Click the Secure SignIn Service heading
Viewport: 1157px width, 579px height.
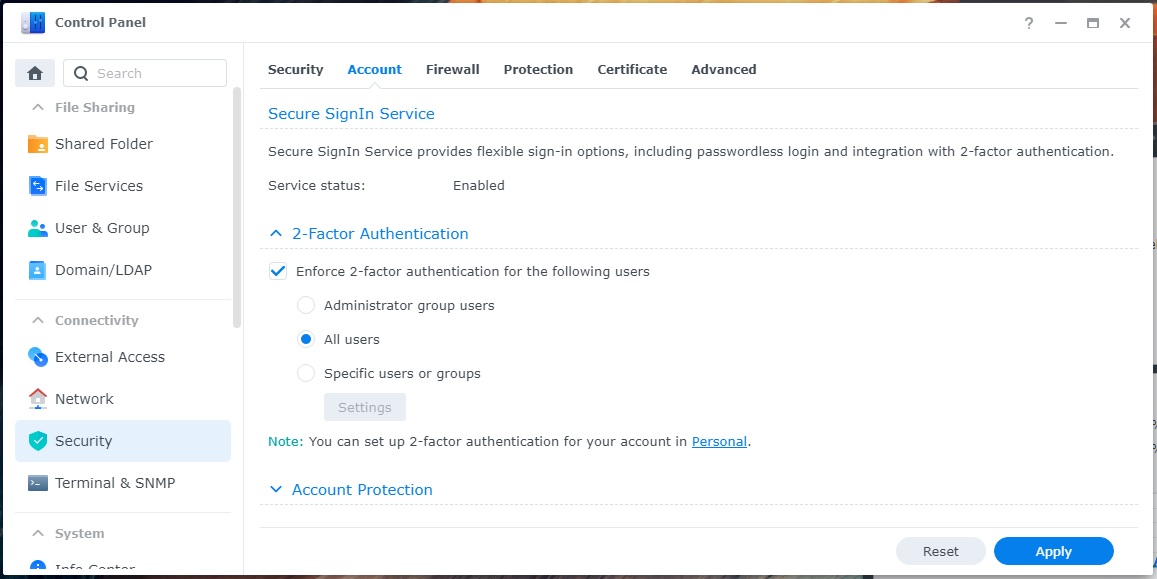[x=351, y=114]
